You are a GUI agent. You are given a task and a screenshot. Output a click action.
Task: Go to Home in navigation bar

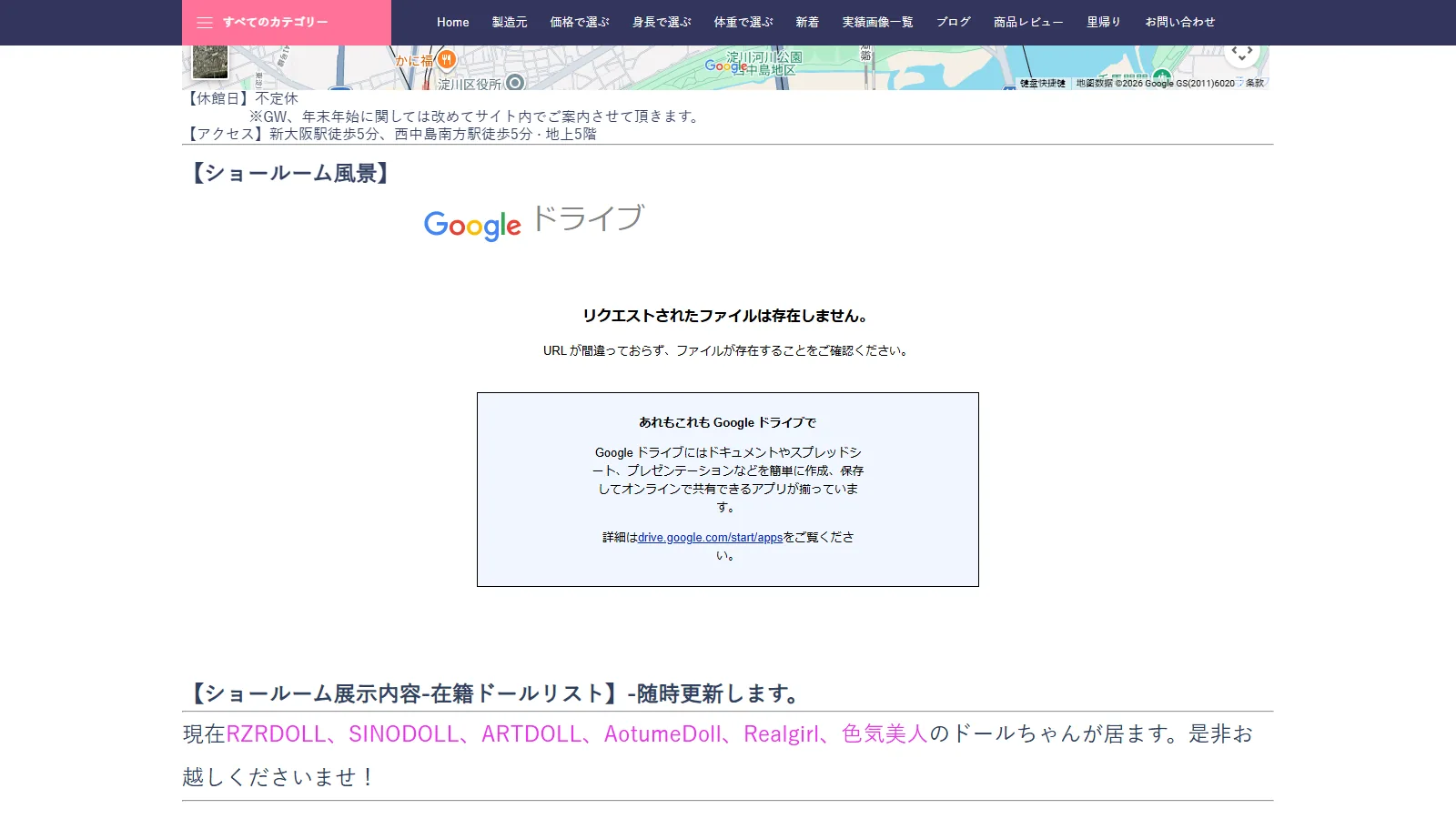point(452,23)
